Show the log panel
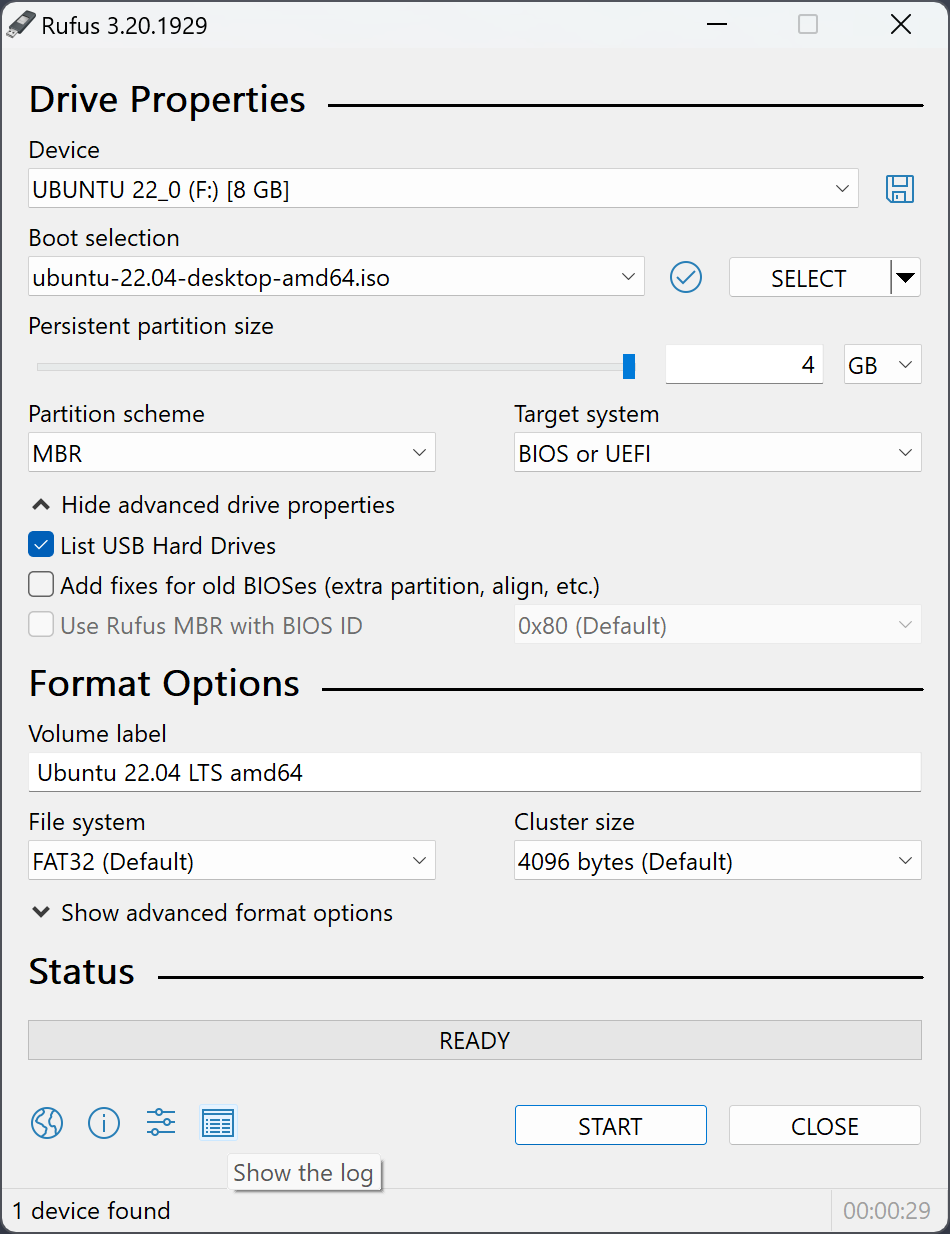Screen dimensions: 950x1234 218,1123
